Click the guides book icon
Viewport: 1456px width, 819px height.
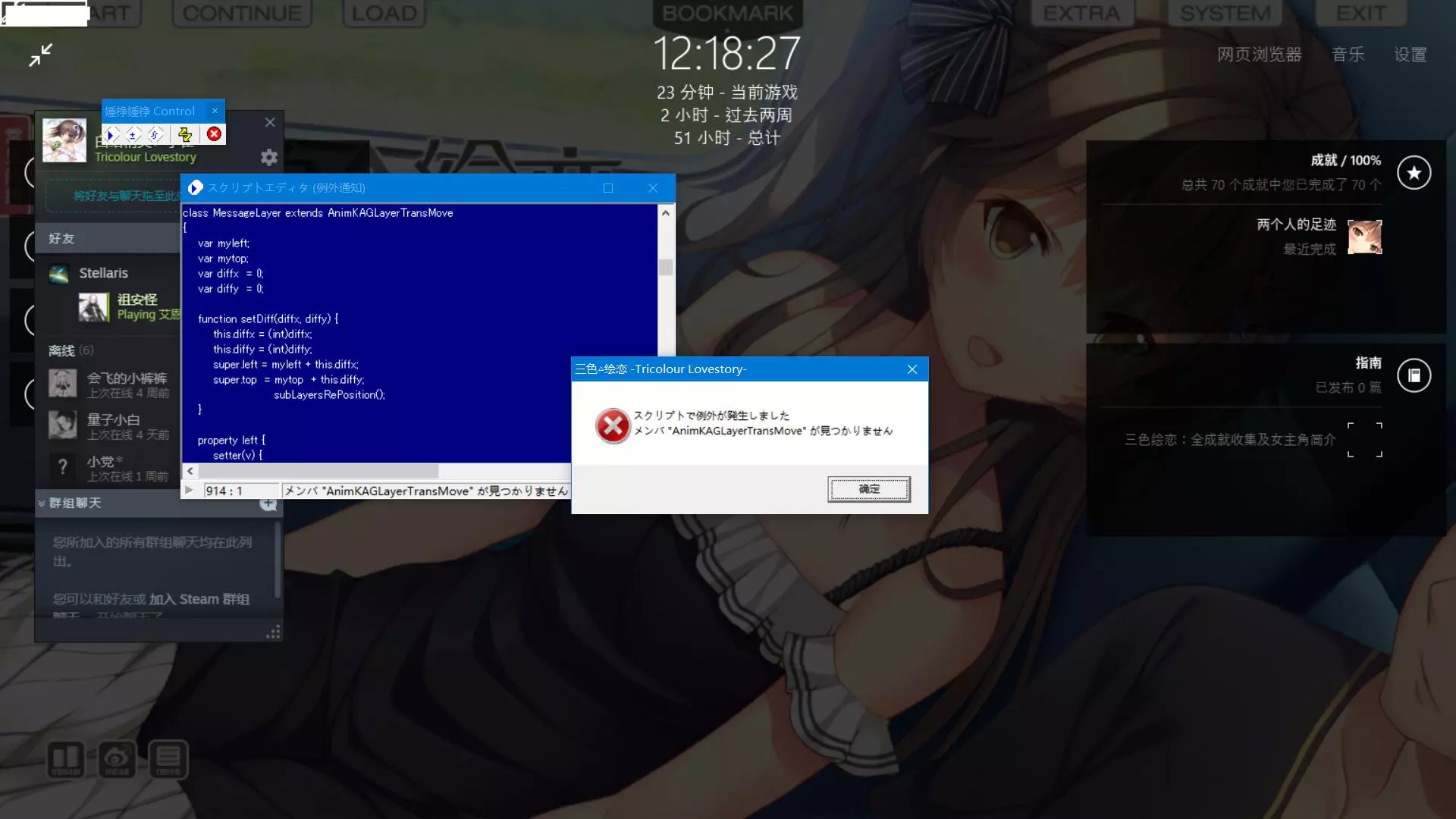[1414, 375]
